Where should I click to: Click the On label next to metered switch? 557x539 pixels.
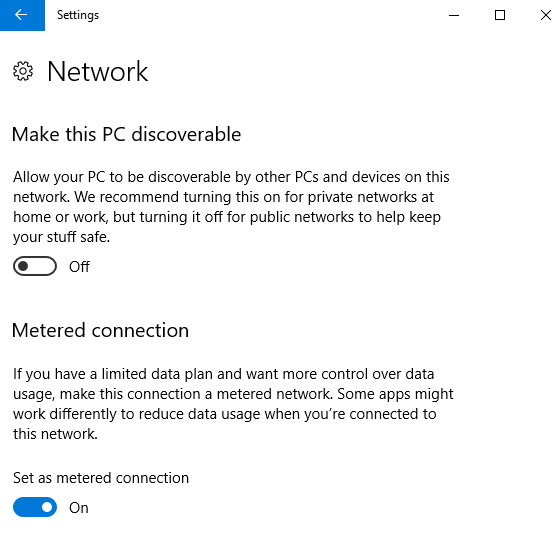point(79,508)
